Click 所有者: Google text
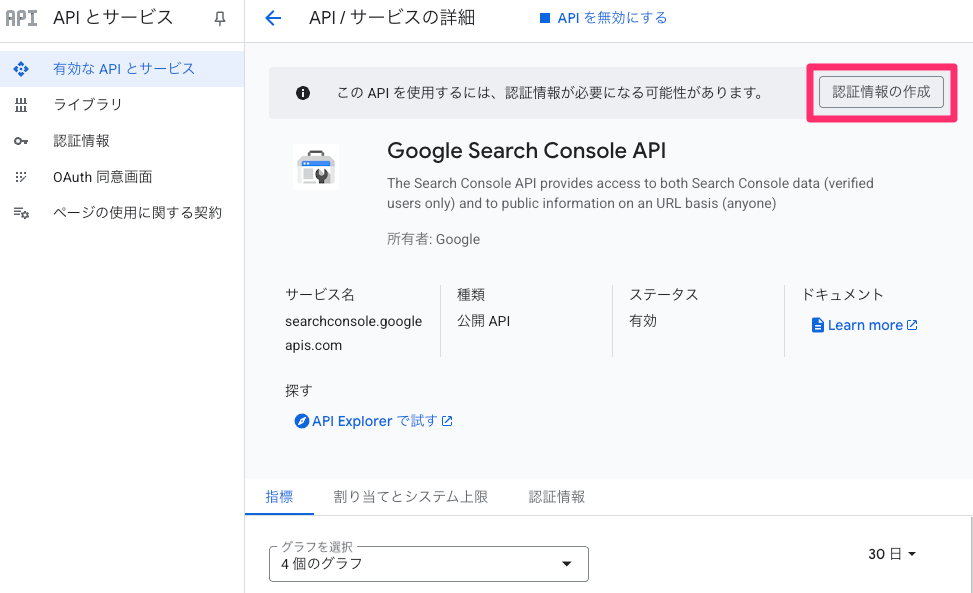The height and width of the screenshot is (593, 973). click(x=434, y=239)
